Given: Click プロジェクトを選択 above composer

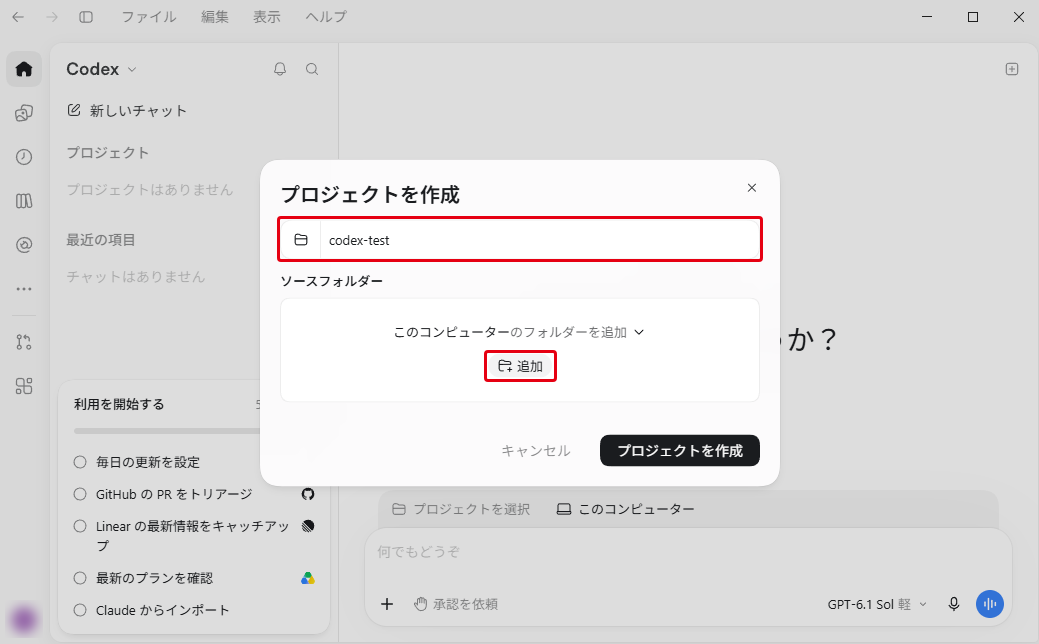Looking at the screenshot, I should (x=461, y=509).
